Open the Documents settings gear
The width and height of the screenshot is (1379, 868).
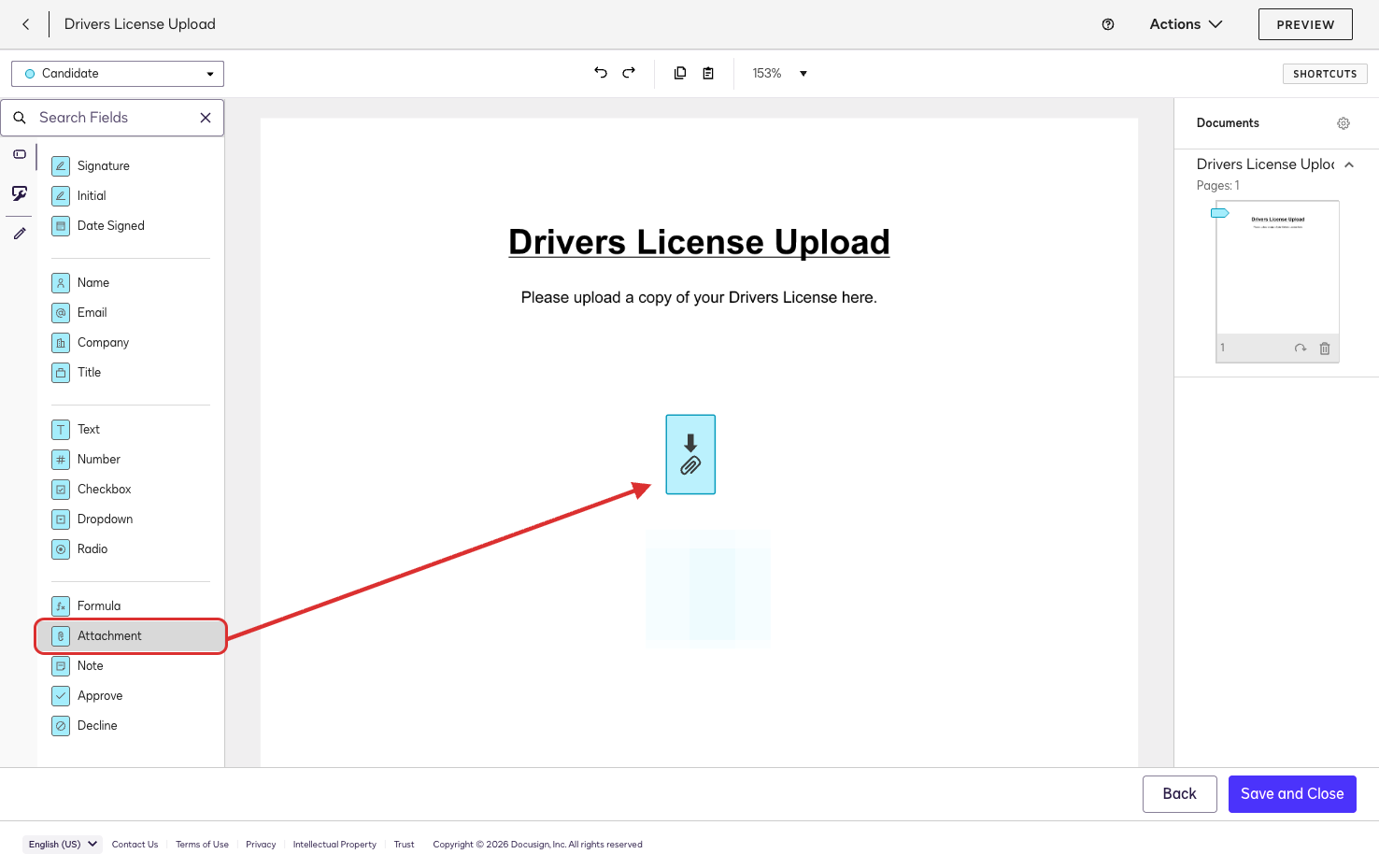click(1343, 123)
